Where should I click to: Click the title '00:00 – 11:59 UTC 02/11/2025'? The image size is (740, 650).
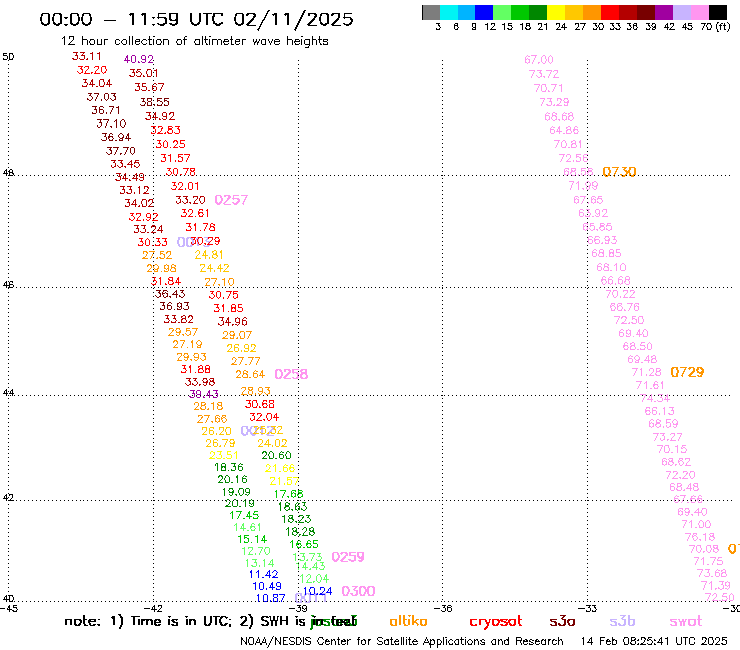[x=196, y=19]
